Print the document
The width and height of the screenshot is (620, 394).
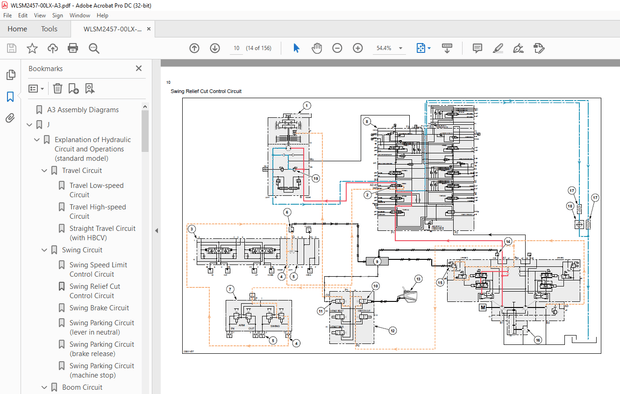(73, 48)
